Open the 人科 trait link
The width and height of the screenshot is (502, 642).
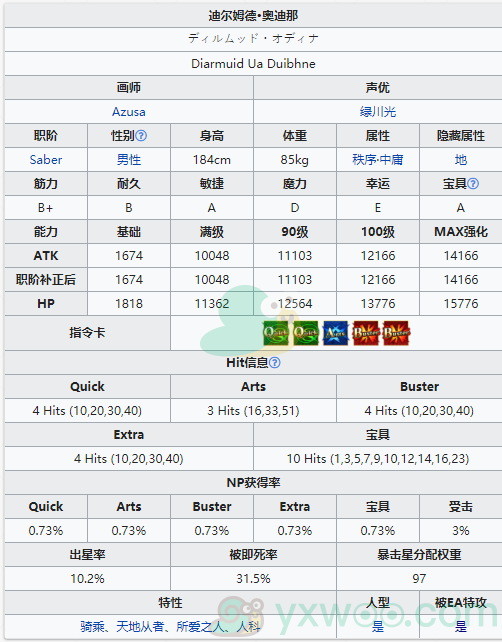coord(248,626)
